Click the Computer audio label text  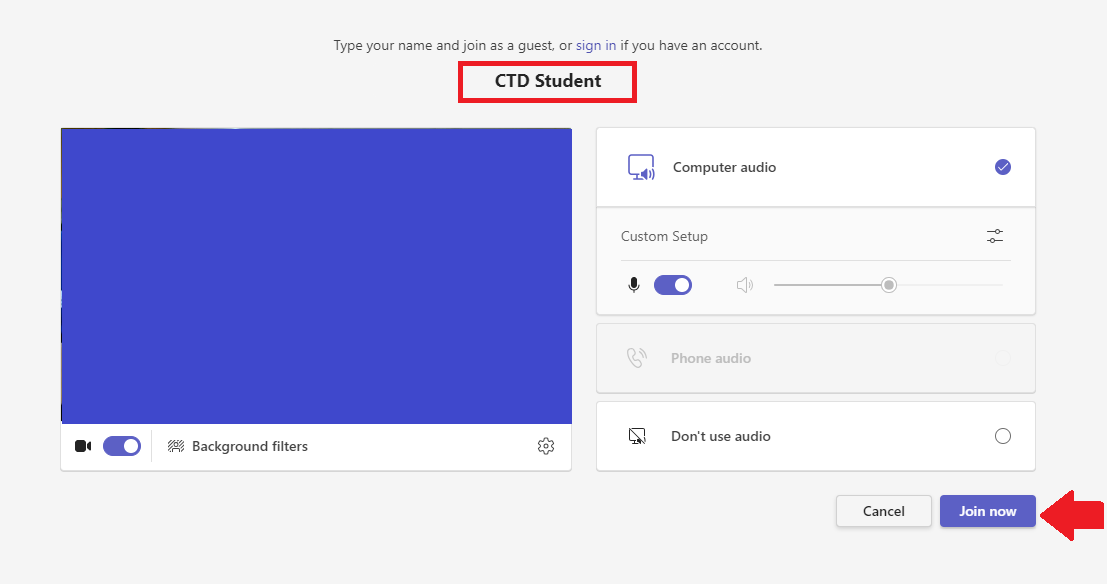click(724, 167)
